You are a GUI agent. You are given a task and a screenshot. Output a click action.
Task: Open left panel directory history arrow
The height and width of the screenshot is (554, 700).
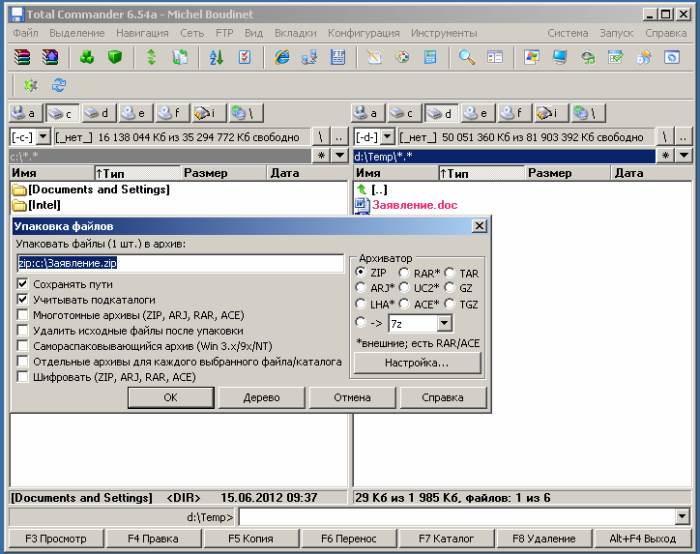[340, 155]
